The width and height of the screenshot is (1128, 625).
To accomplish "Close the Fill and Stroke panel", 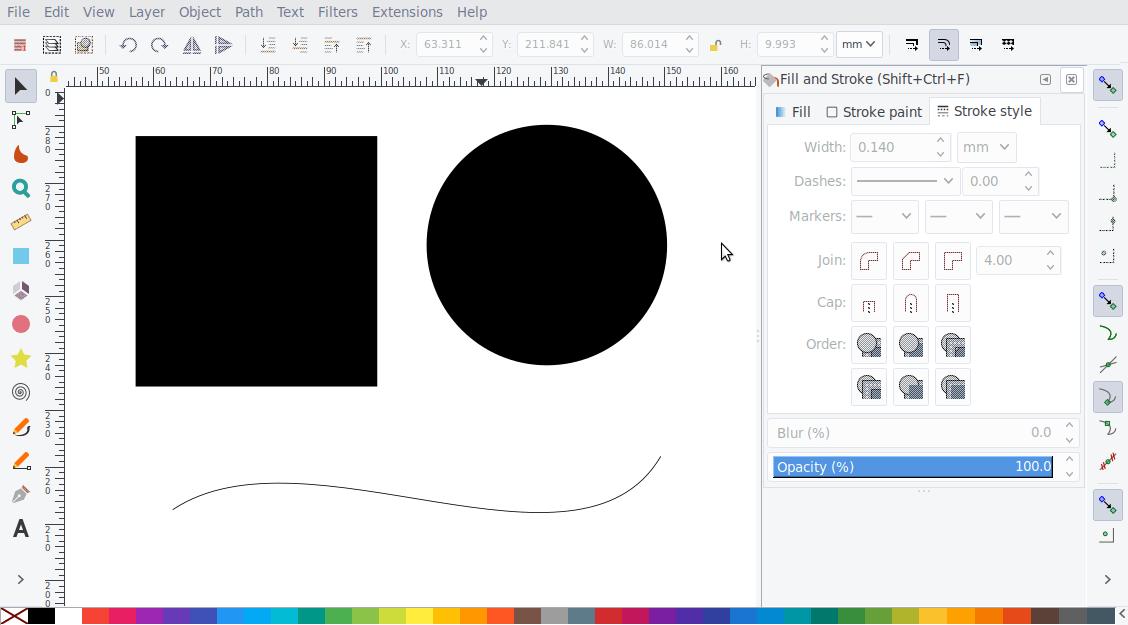I will click(x=1071, y=79).
